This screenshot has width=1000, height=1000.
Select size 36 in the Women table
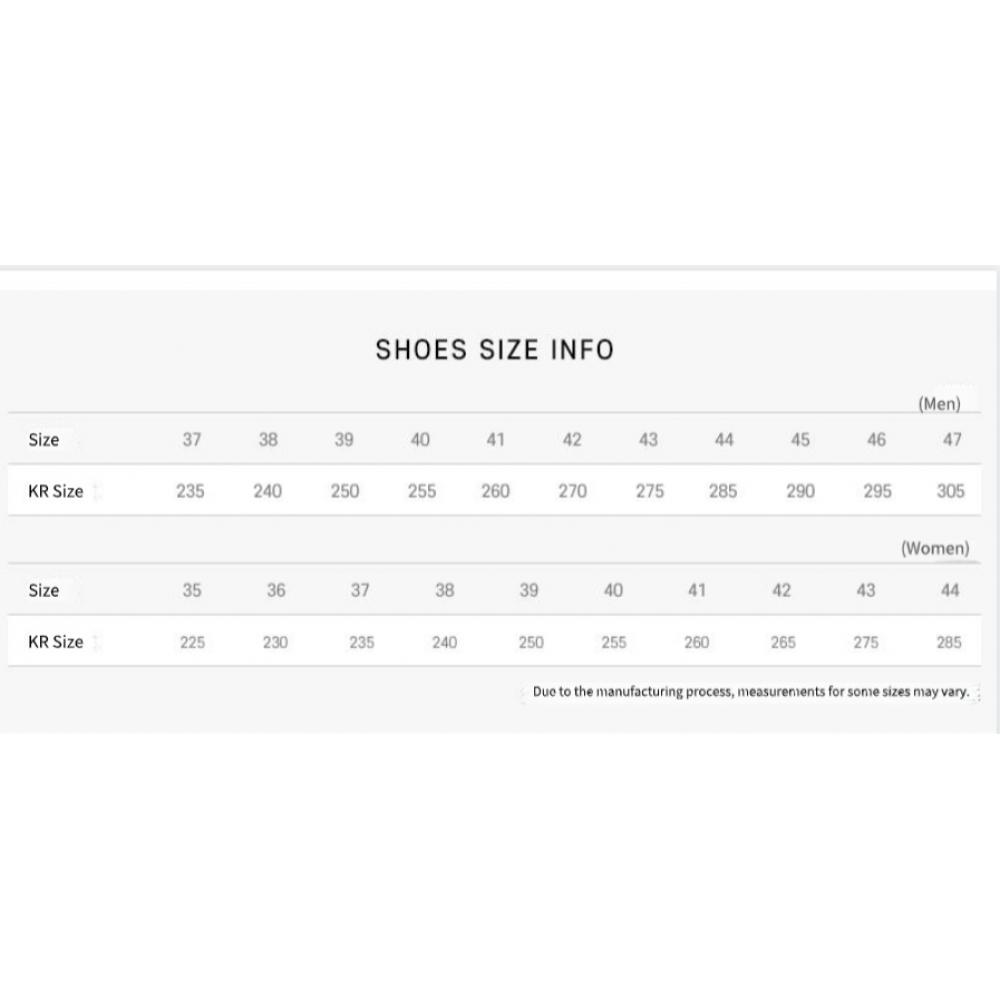276,591
